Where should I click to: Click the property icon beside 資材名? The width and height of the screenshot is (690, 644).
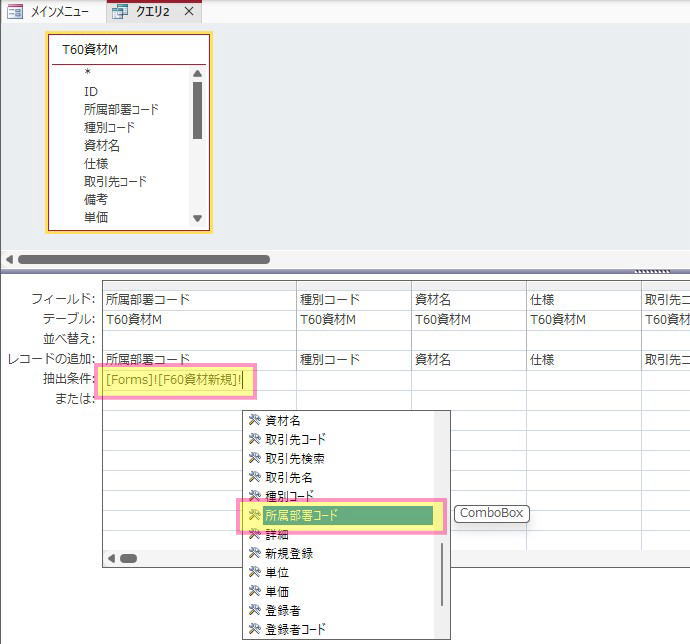click(255, 420)
